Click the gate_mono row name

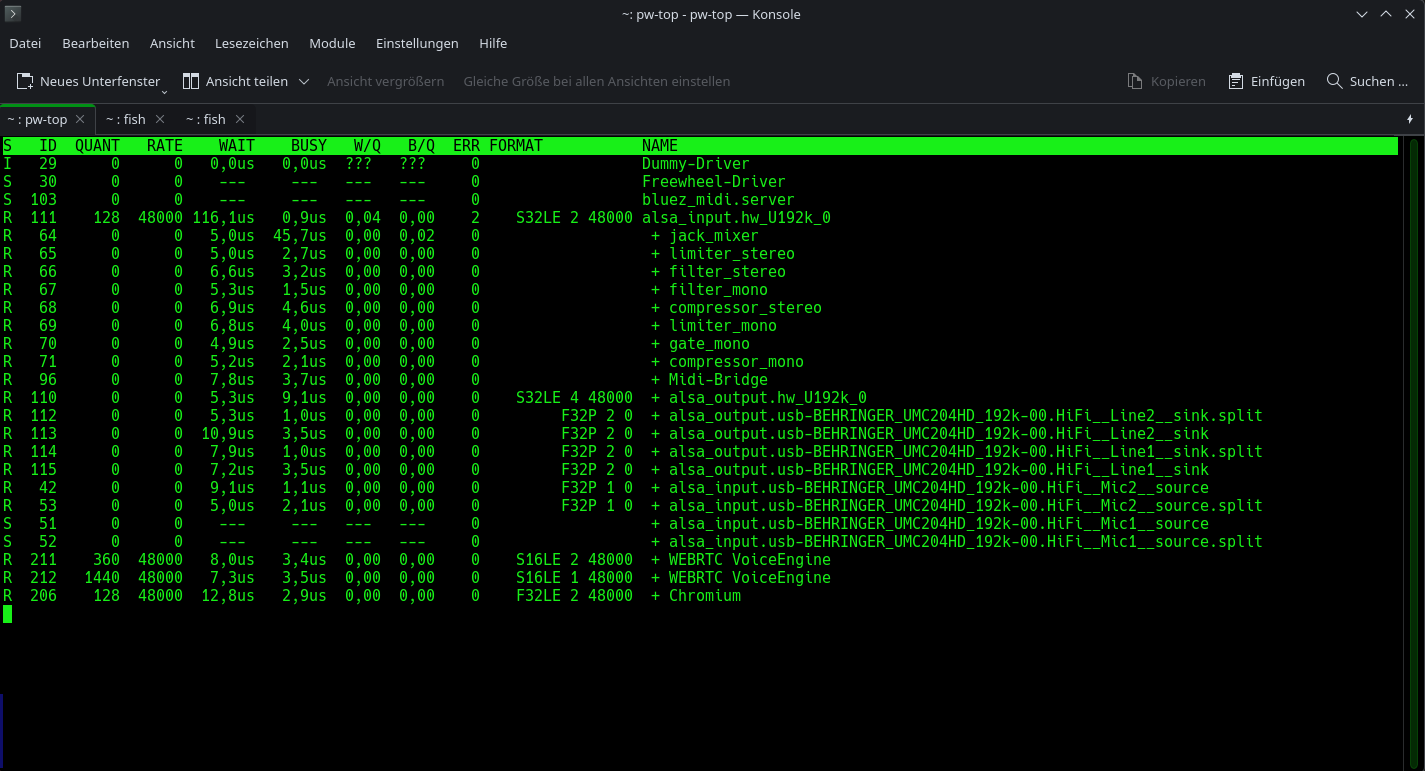pos(709,344)
